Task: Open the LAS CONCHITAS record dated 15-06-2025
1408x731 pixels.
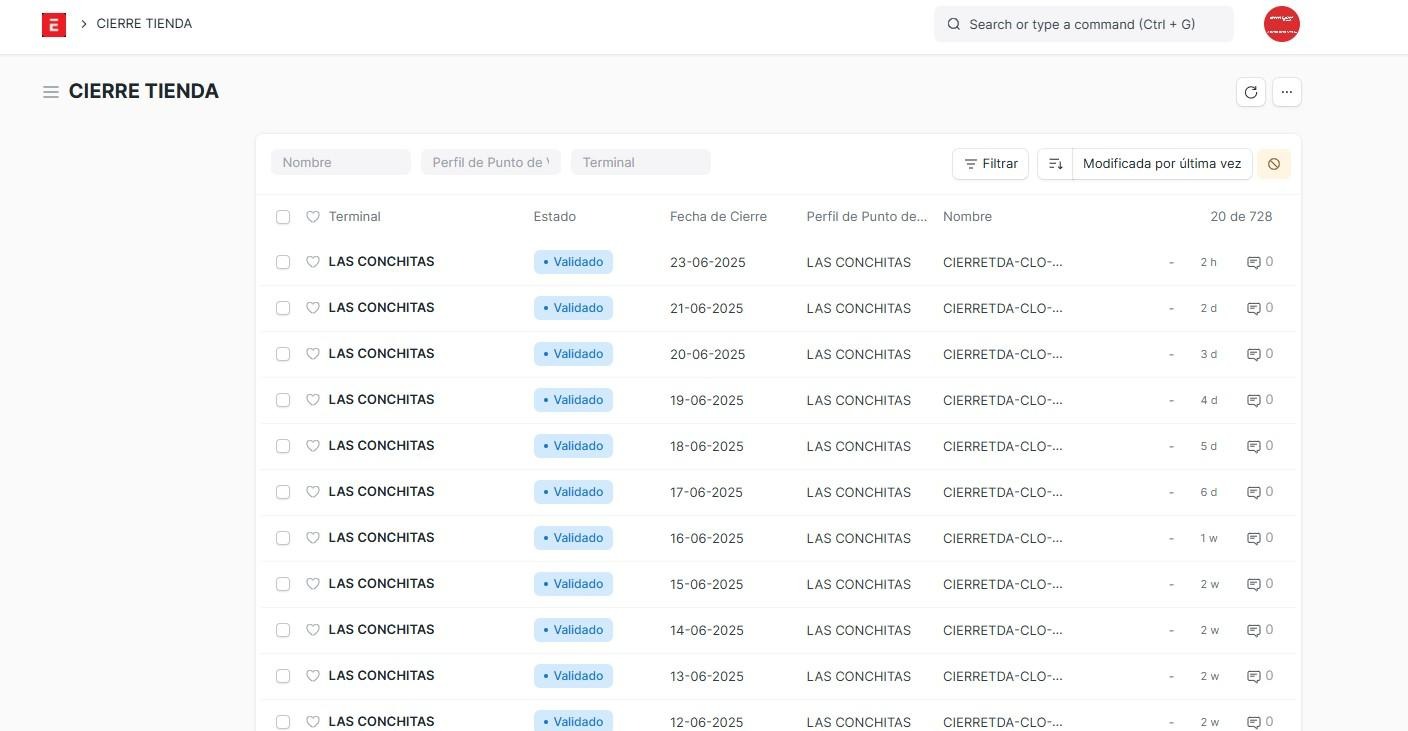Action: pyautogui.click(x=381, y=584)
